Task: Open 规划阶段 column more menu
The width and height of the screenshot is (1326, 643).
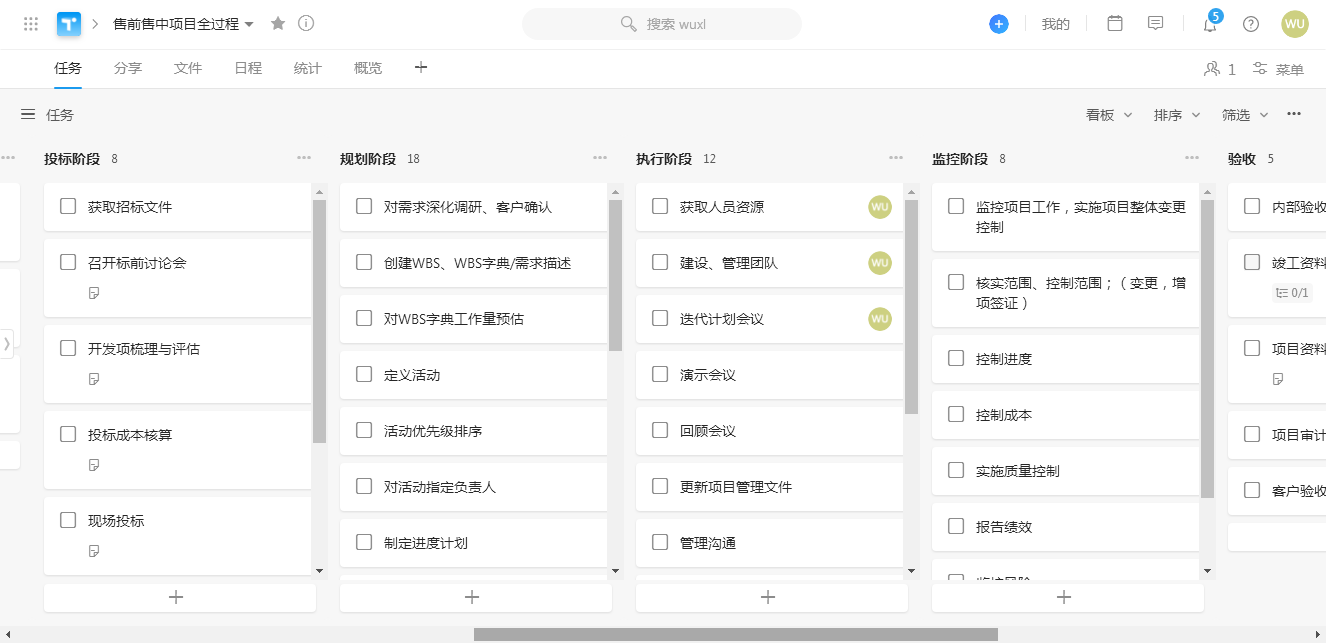Action: pyautogui.click(x=600, y=158)
